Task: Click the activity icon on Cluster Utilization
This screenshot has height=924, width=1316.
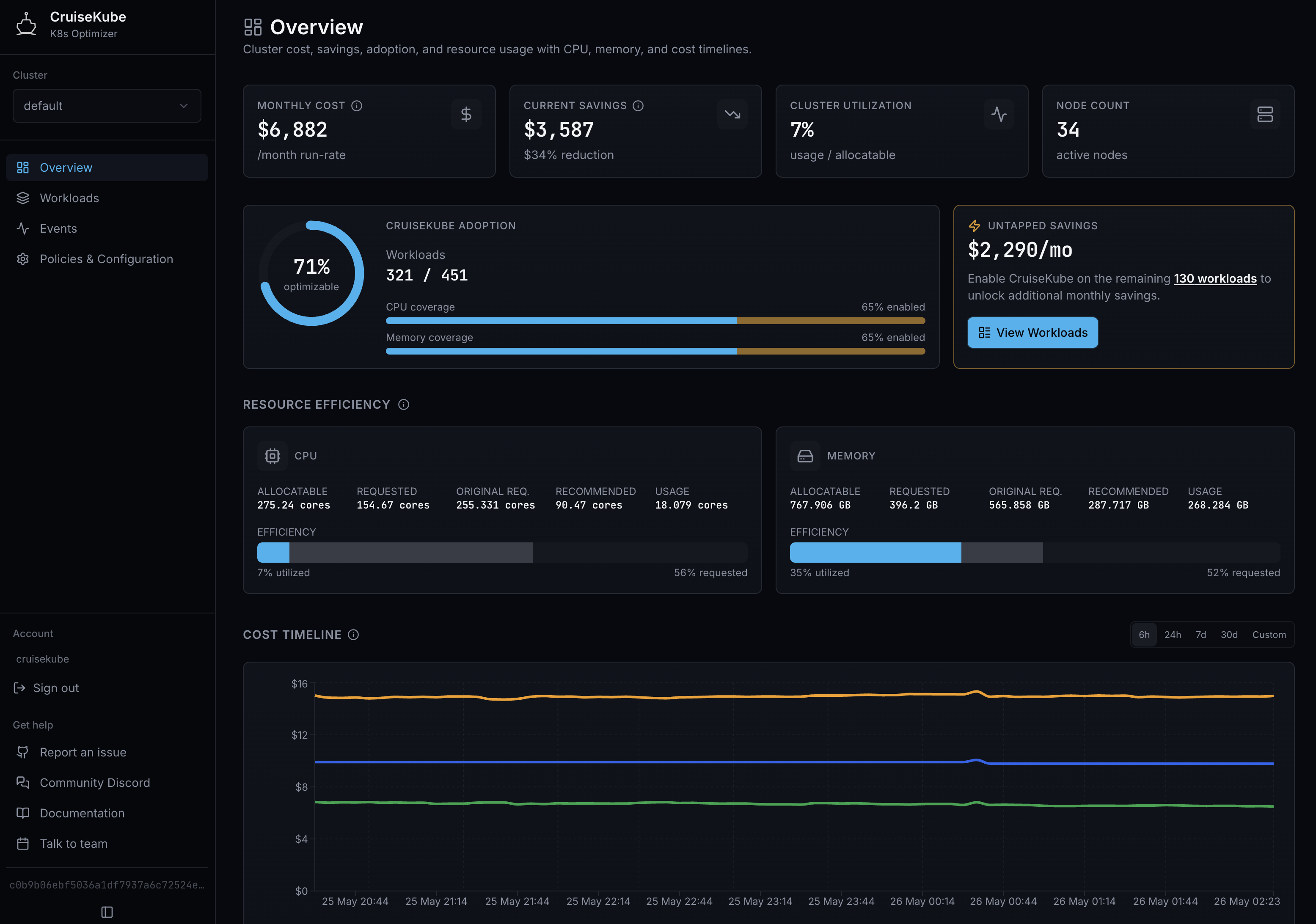Action: 999,114
